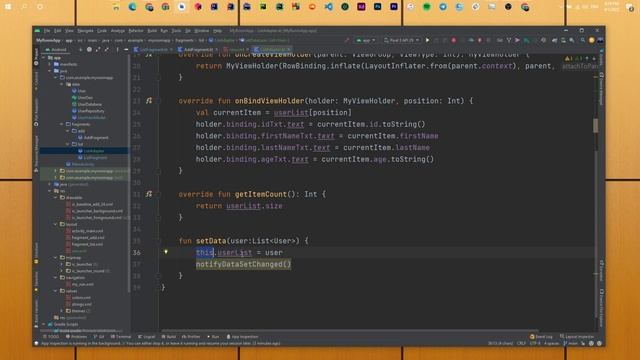Open the Logcat tool window button
The image size is (640, 360).
coord(147,337)
